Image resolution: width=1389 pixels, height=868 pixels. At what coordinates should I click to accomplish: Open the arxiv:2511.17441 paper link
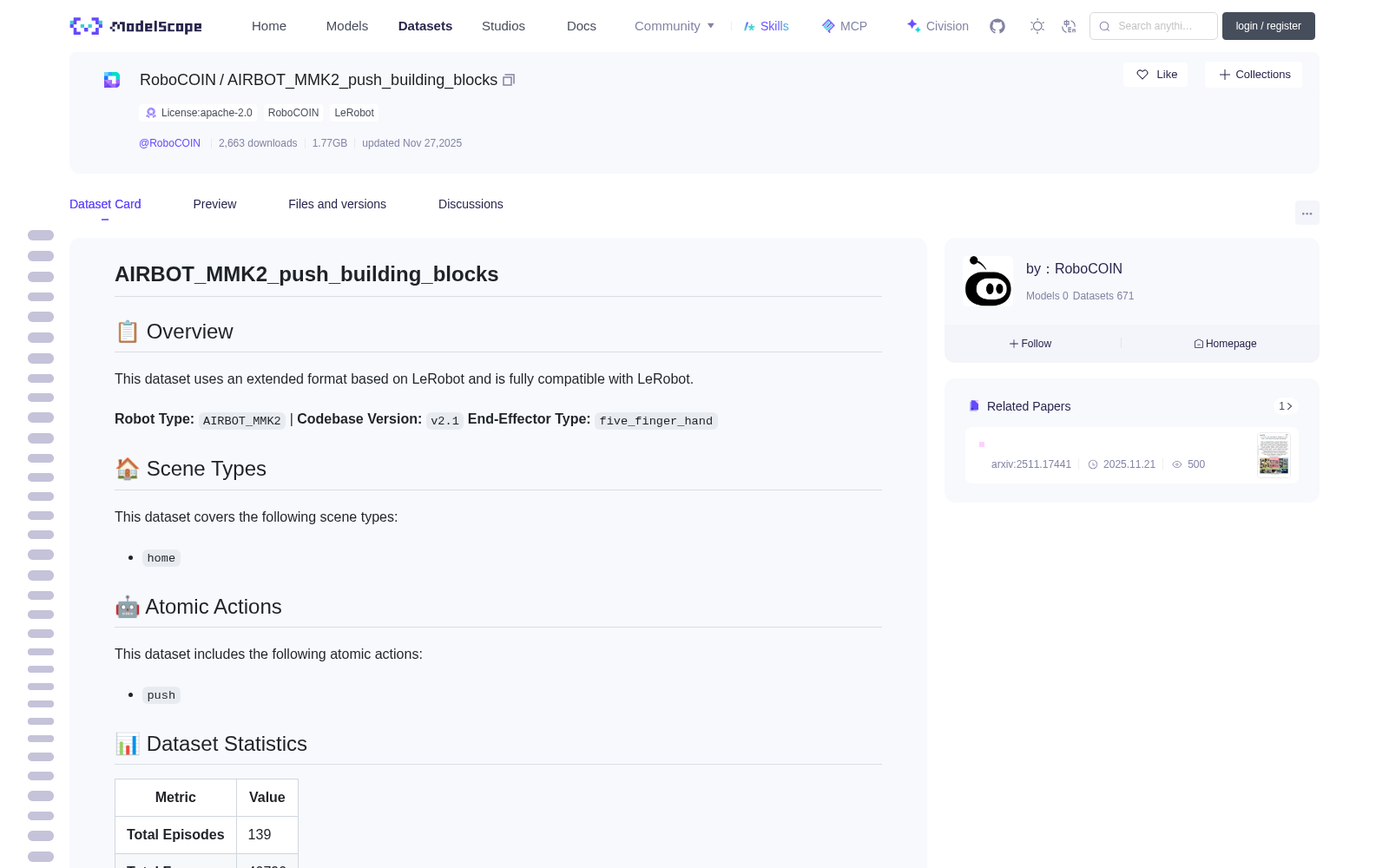click(x=1031, y=464)
